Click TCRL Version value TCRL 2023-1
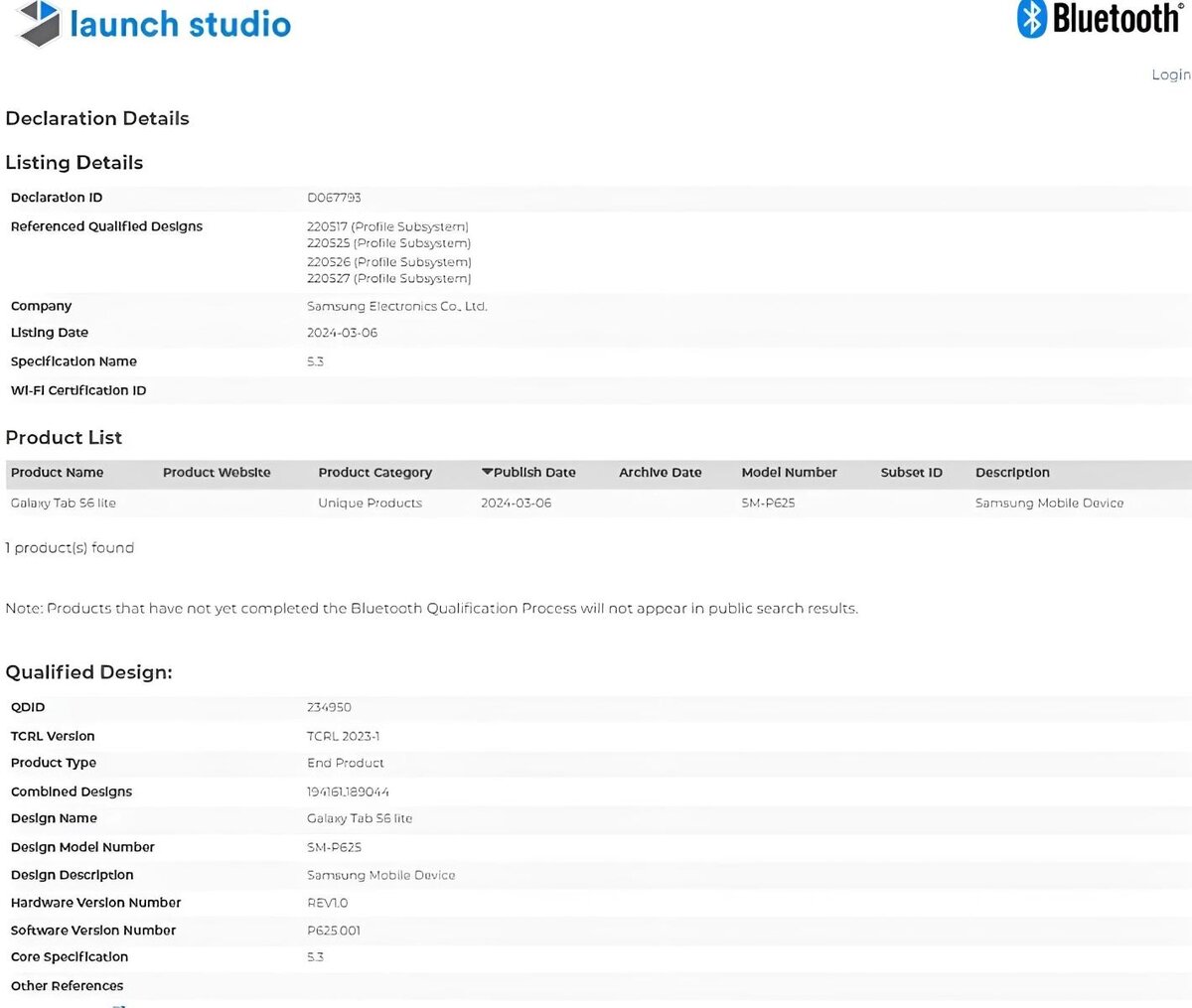The width and height of the screenshot is (1192, 1008). [x=343, y=736]
